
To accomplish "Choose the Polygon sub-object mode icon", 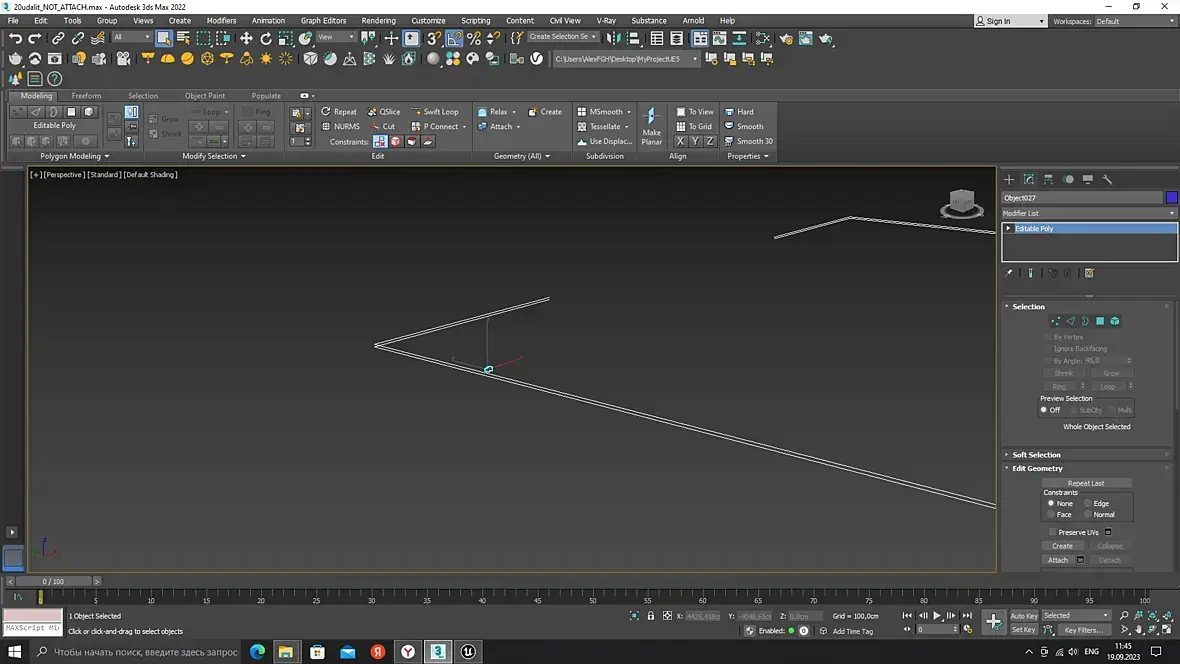I will (1099, 321).
